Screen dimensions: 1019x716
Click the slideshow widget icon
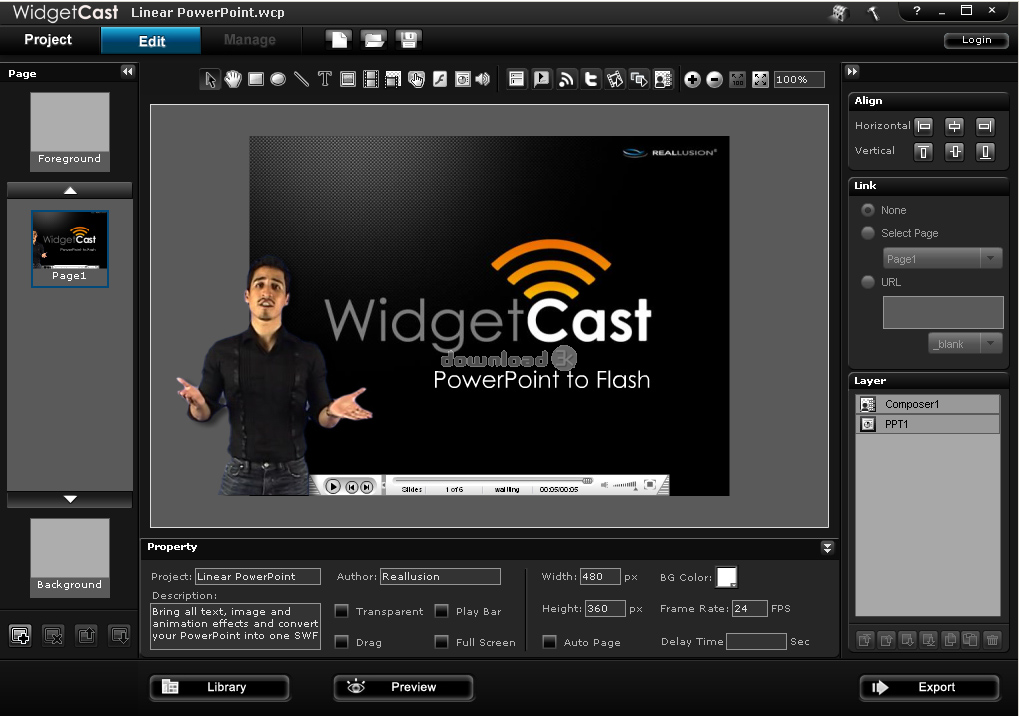[x=639, y=79]
